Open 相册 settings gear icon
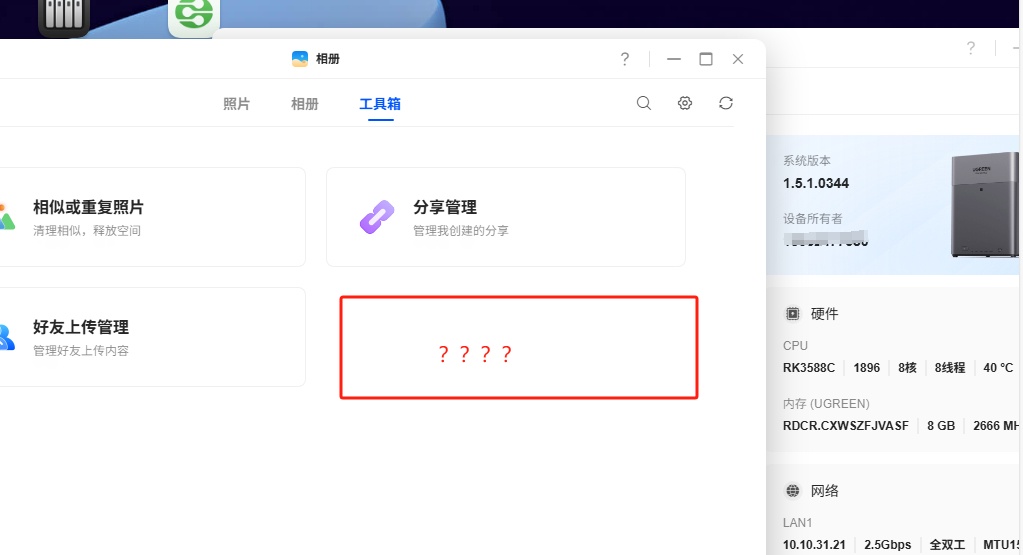 click(x=684, y=103)
